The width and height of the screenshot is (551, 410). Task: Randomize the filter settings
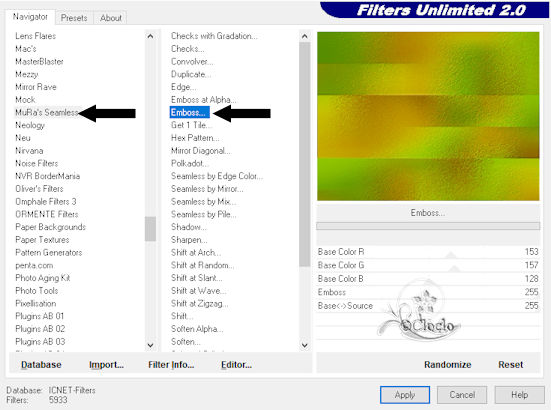point(447,365)
